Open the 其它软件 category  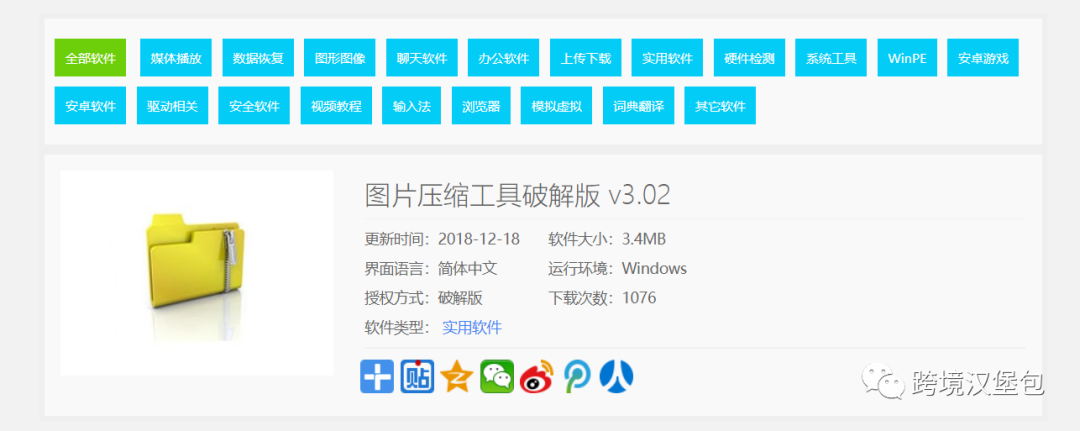[720, 106]
